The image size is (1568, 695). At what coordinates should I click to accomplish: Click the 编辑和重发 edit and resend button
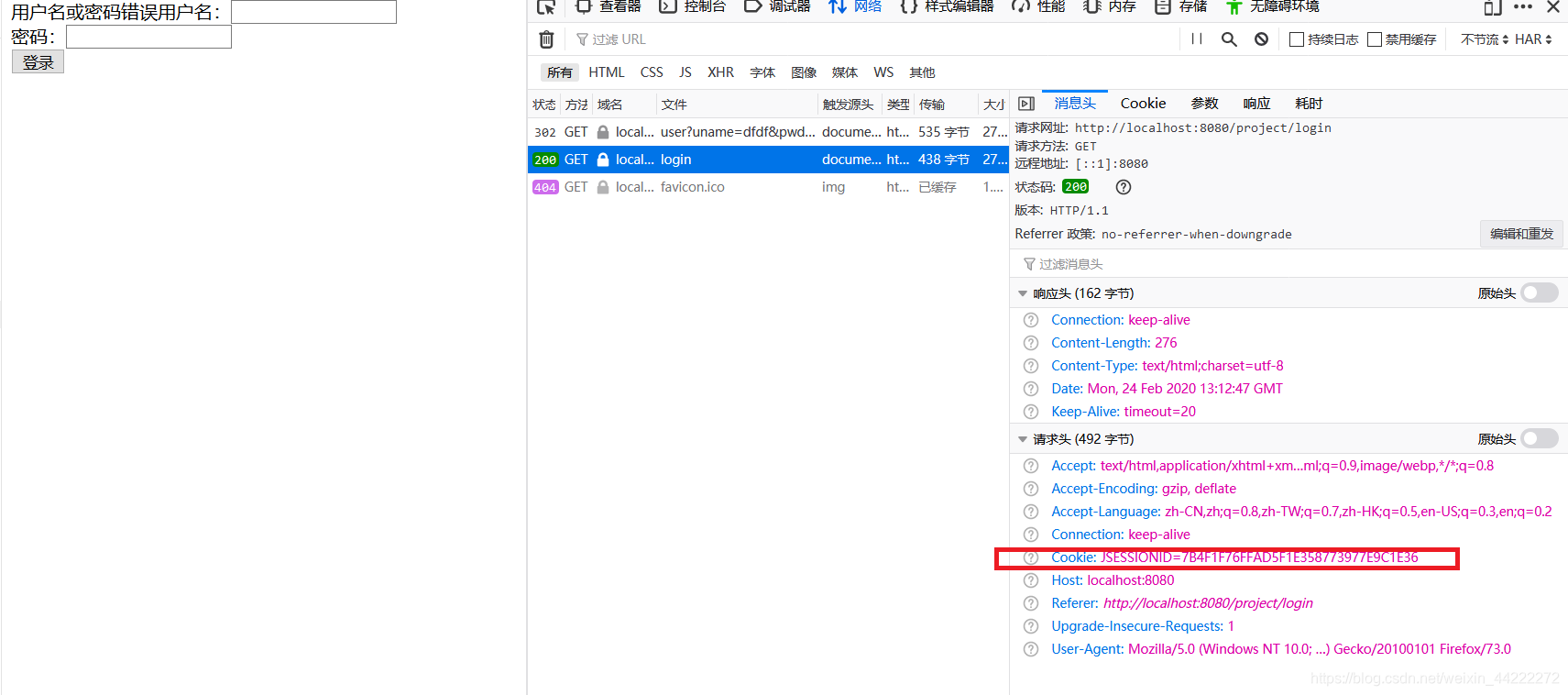(x=1521, y=234)
